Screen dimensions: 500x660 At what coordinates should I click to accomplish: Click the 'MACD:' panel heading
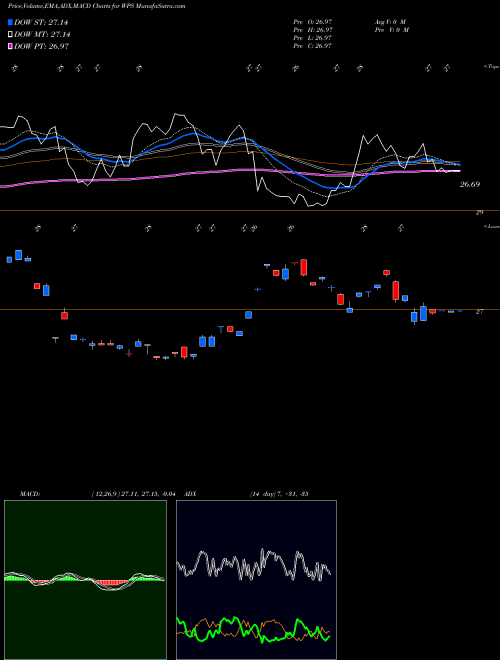tap(30, 494)
